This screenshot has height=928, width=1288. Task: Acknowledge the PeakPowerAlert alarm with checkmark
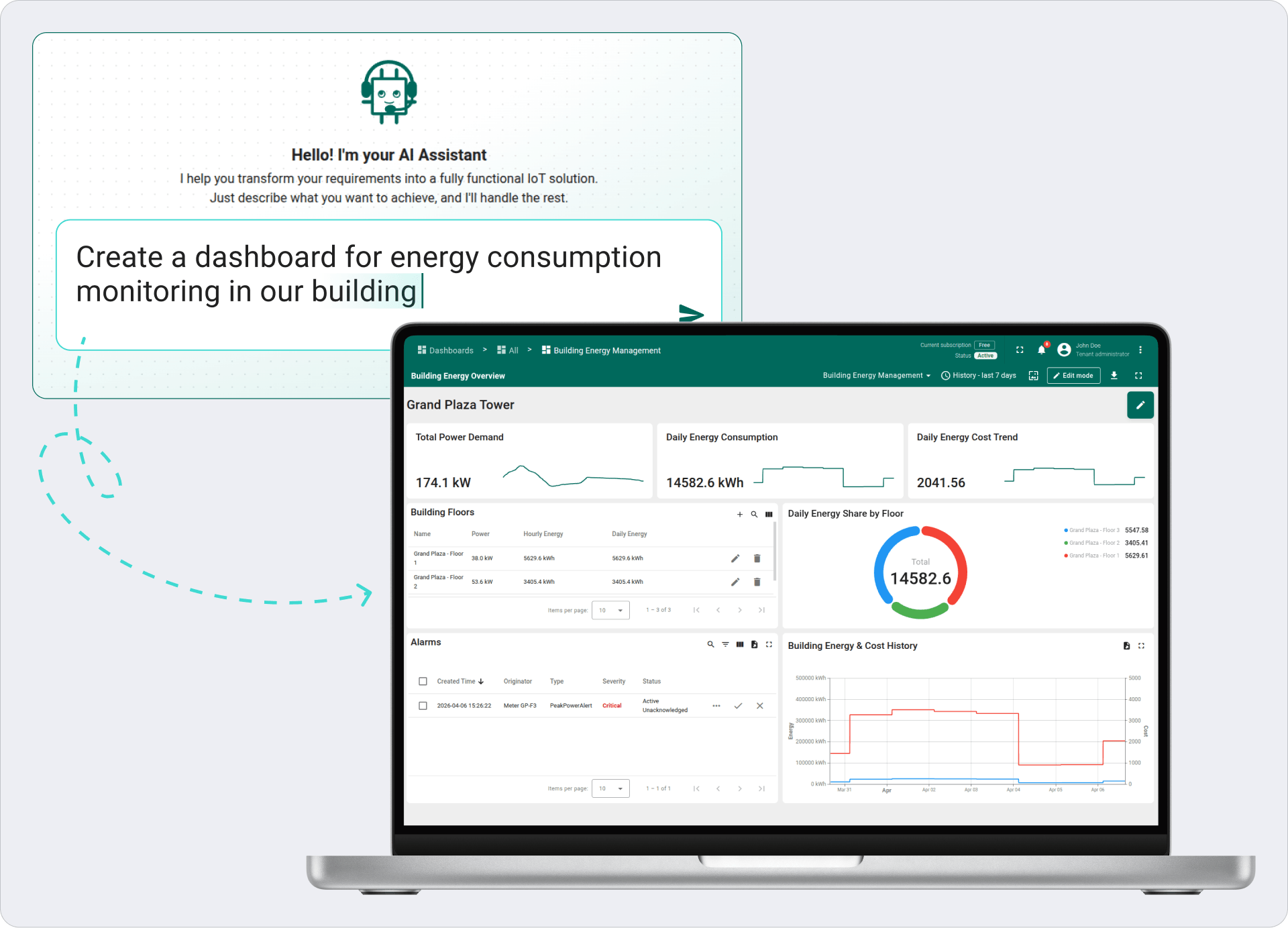tap(738, 706)
